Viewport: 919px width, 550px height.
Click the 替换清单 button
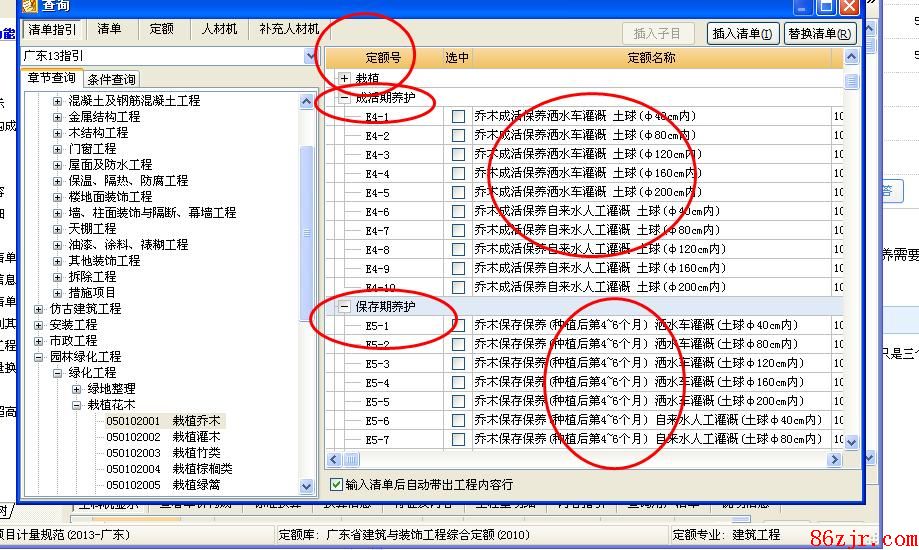819,34
